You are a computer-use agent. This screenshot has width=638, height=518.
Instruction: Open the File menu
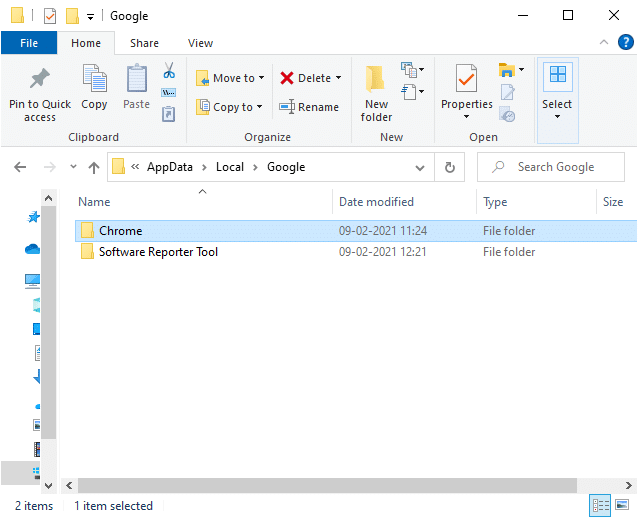pyautogui.click(x=29, y=43)
